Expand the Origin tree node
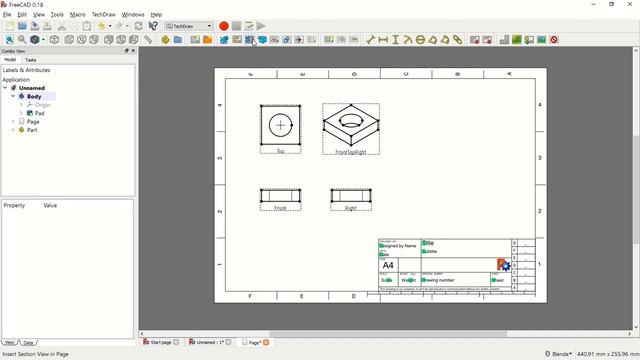 click(x=21, y=105)
